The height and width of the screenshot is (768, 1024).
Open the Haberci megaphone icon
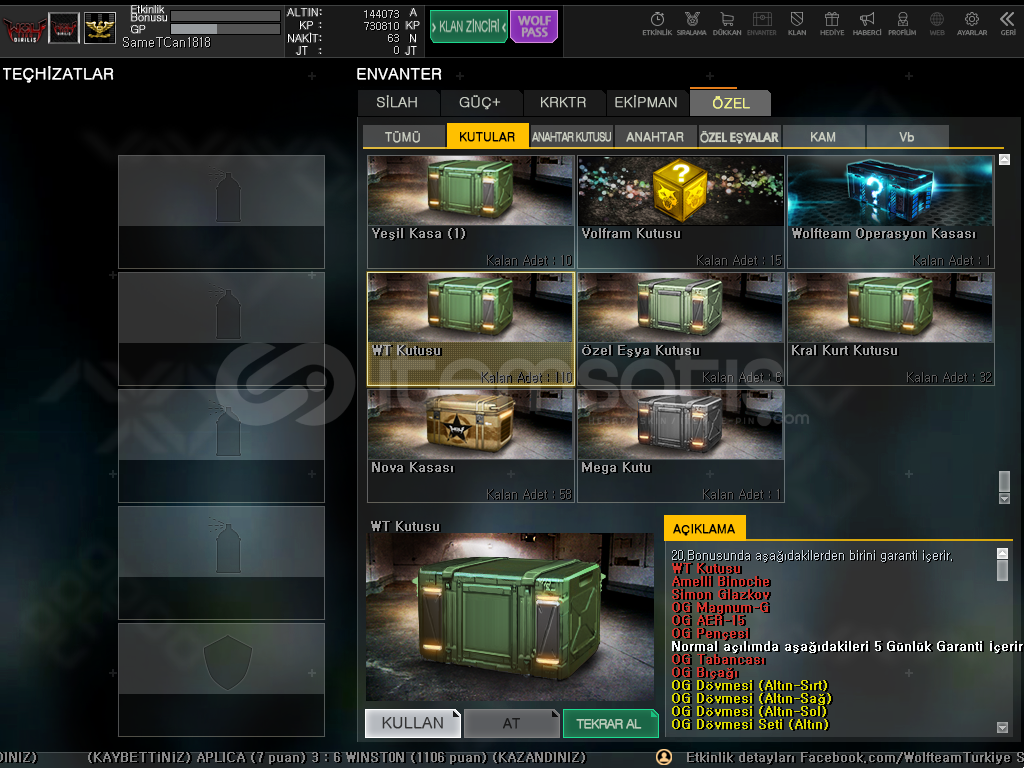(867, 23)
